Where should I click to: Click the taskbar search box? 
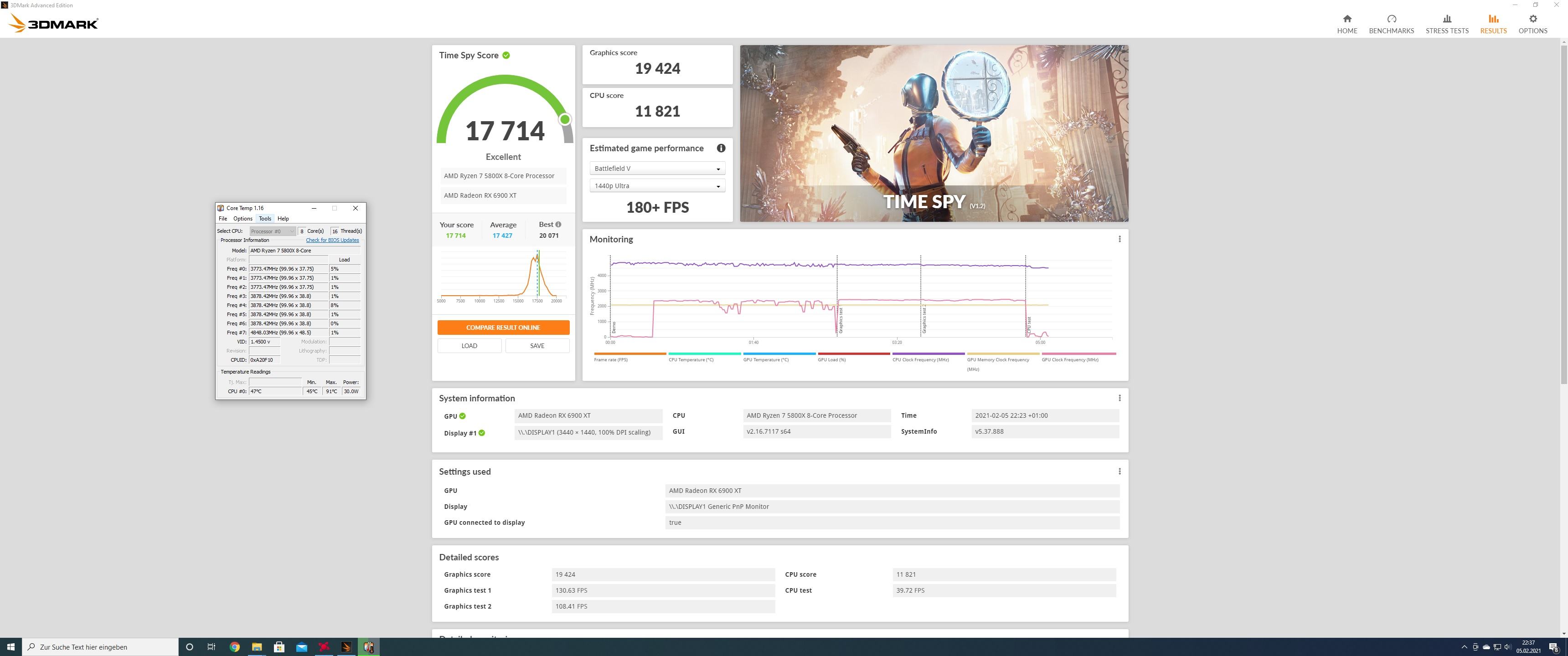[x=100, y=647]
